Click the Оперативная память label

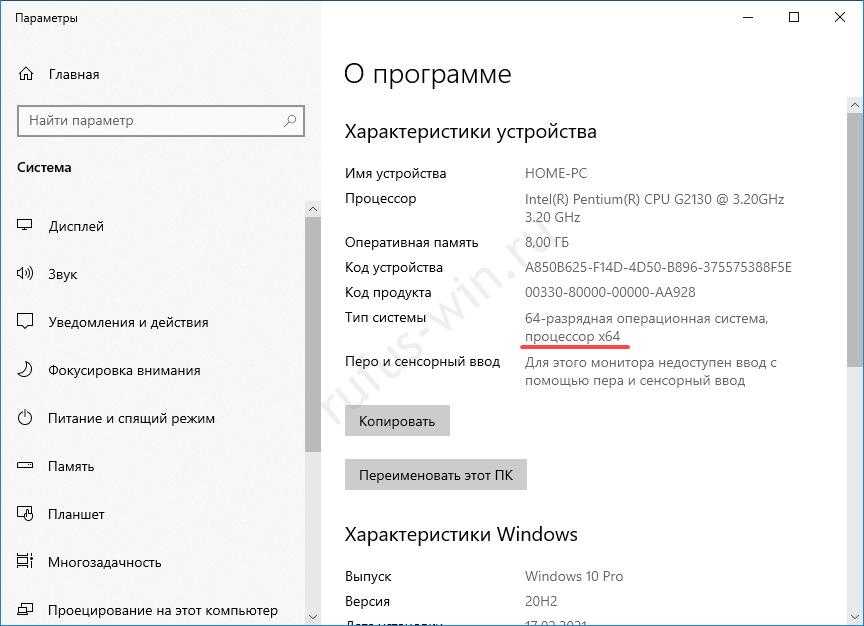tap(412, 242)
